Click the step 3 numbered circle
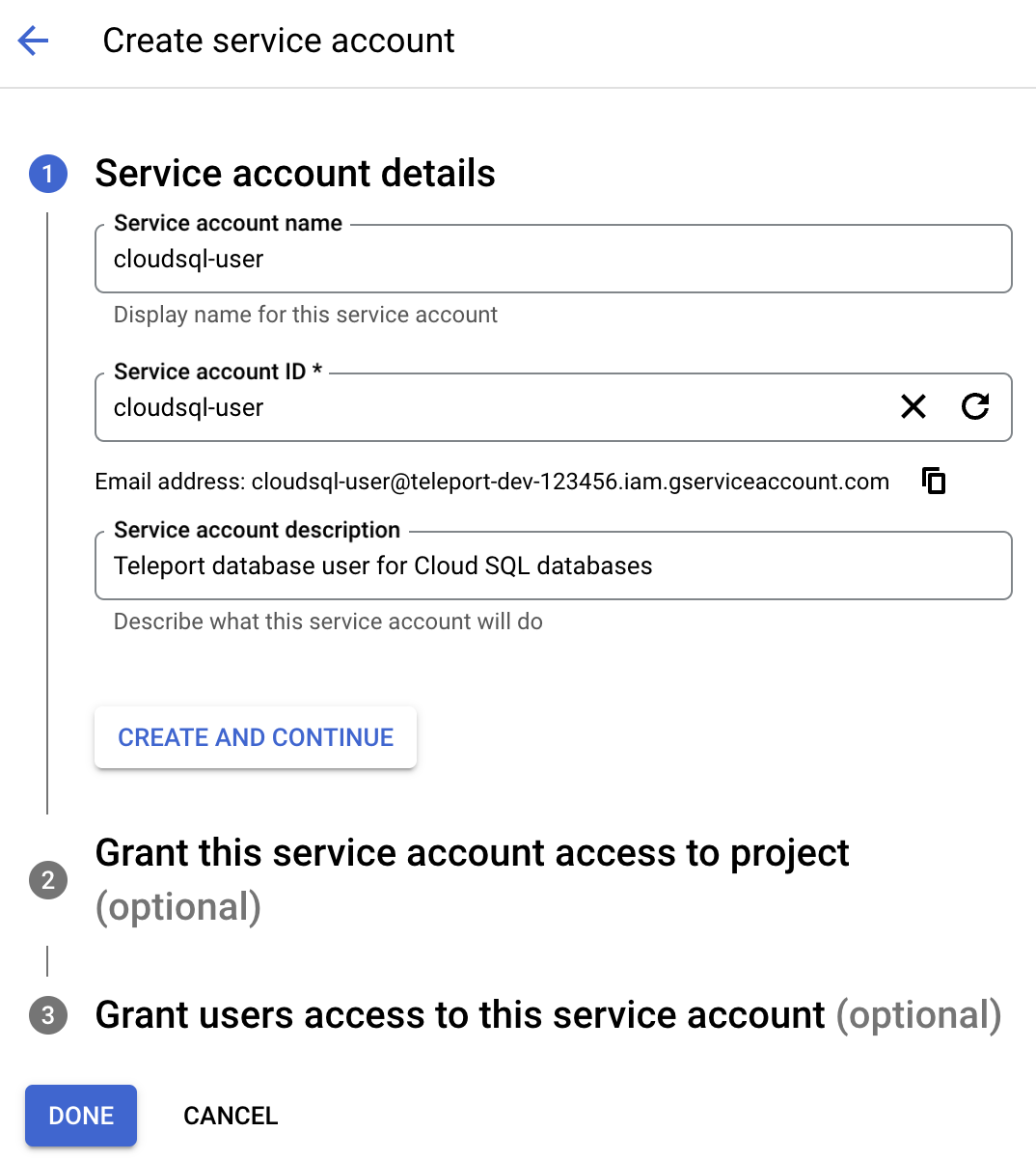 coord(48,1015)
